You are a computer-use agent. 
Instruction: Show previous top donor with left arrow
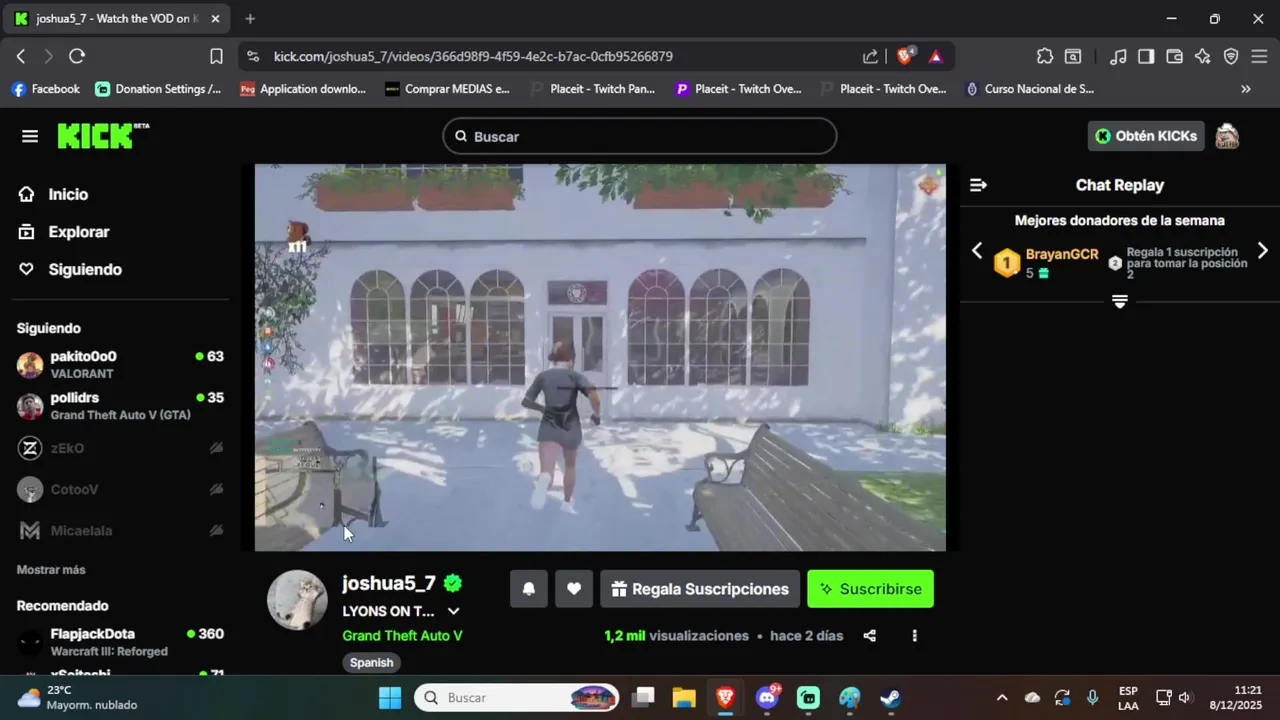tap(977, 251)
